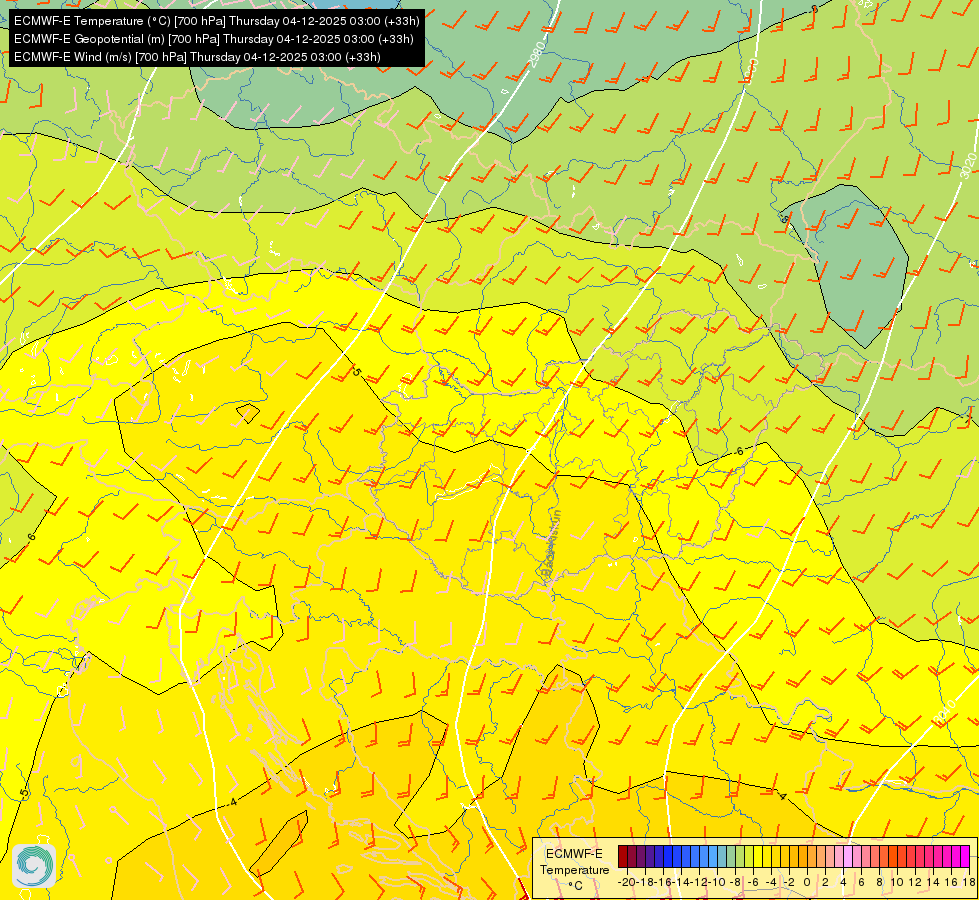Click the swirl logo icon on the map
This screenshot has height=900, width=979.
pos(34,866)
